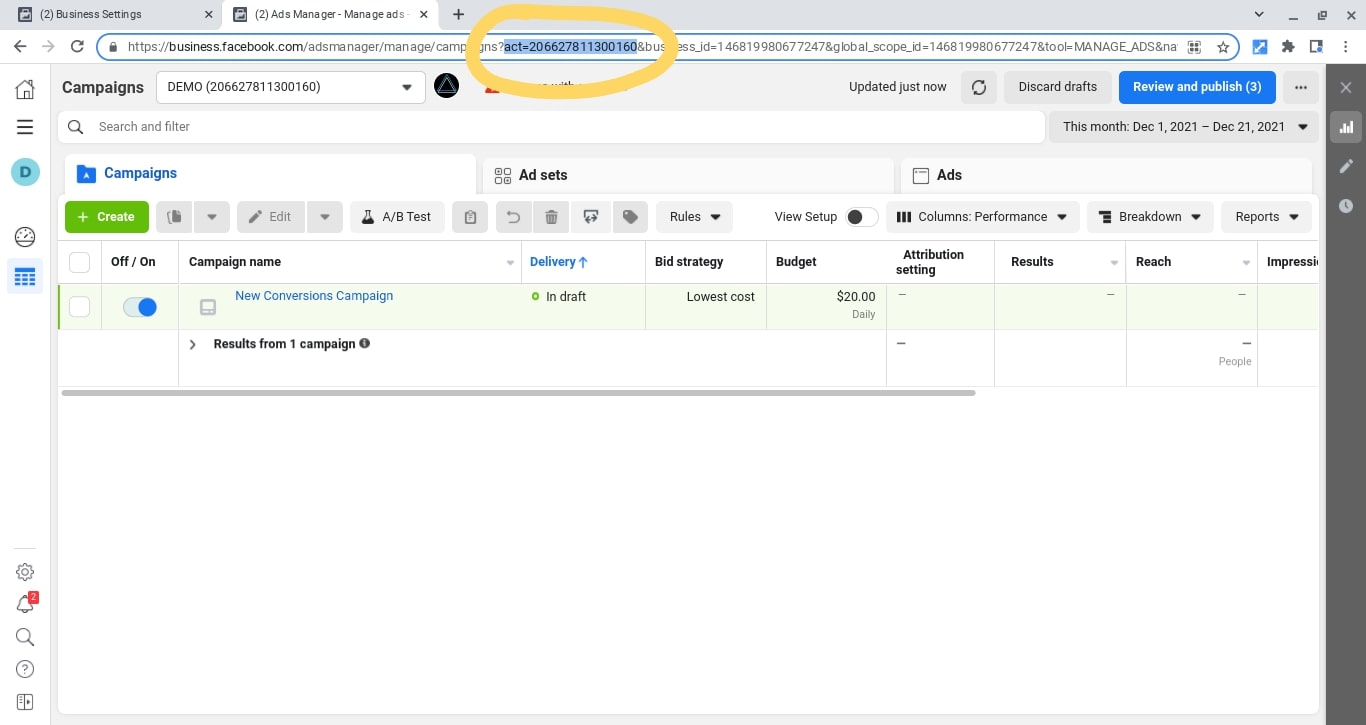Viewport: 1366px width, 725px height.
Task: Click the Search magnifier in sidebar
Action: pyautogui.click(x=25, y=637)
